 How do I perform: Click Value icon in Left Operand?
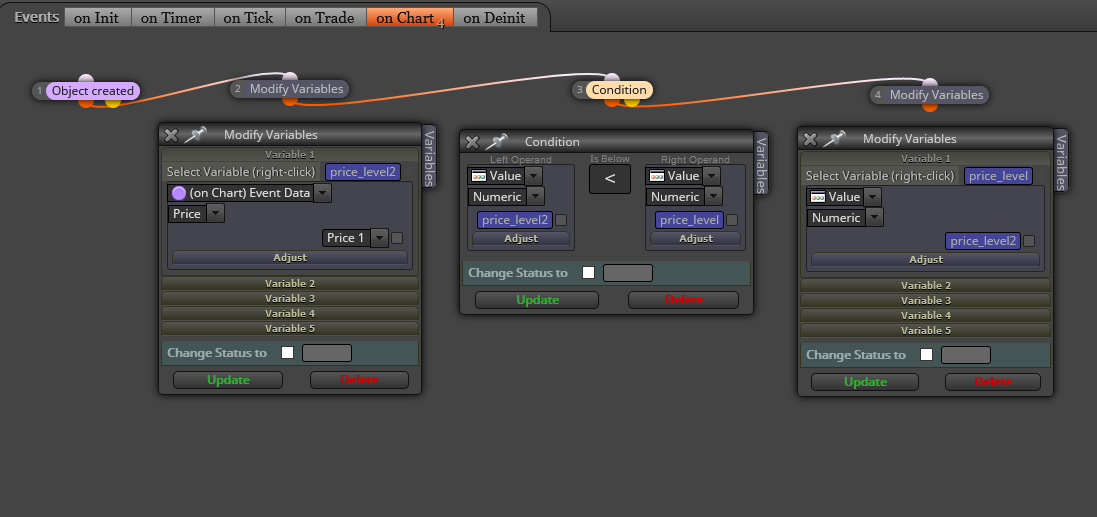point(479,176)
